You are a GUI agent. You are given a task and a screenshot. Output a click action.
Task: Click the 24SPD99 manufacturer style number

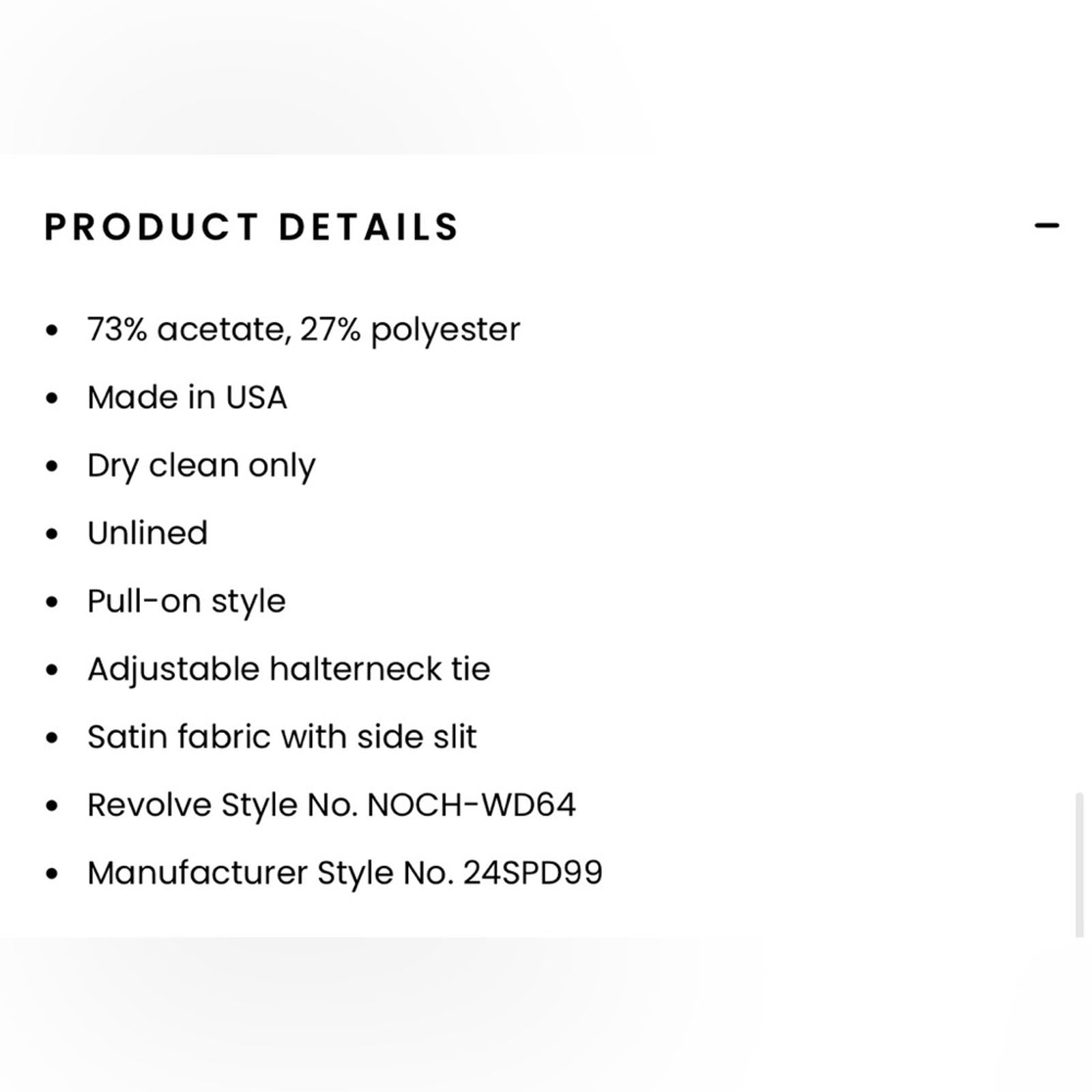click(533, 873)
